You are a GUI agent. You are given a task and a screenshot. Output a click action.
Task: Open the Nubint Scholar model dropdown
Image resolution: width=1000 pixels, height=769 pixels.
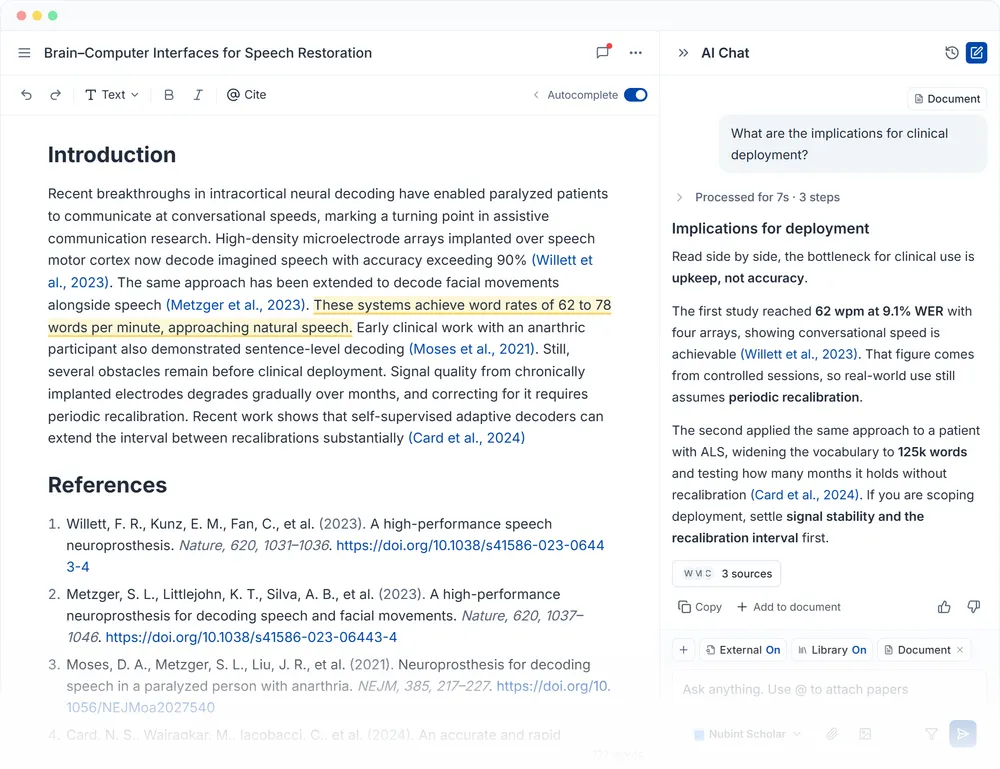(x=747, y=734)
